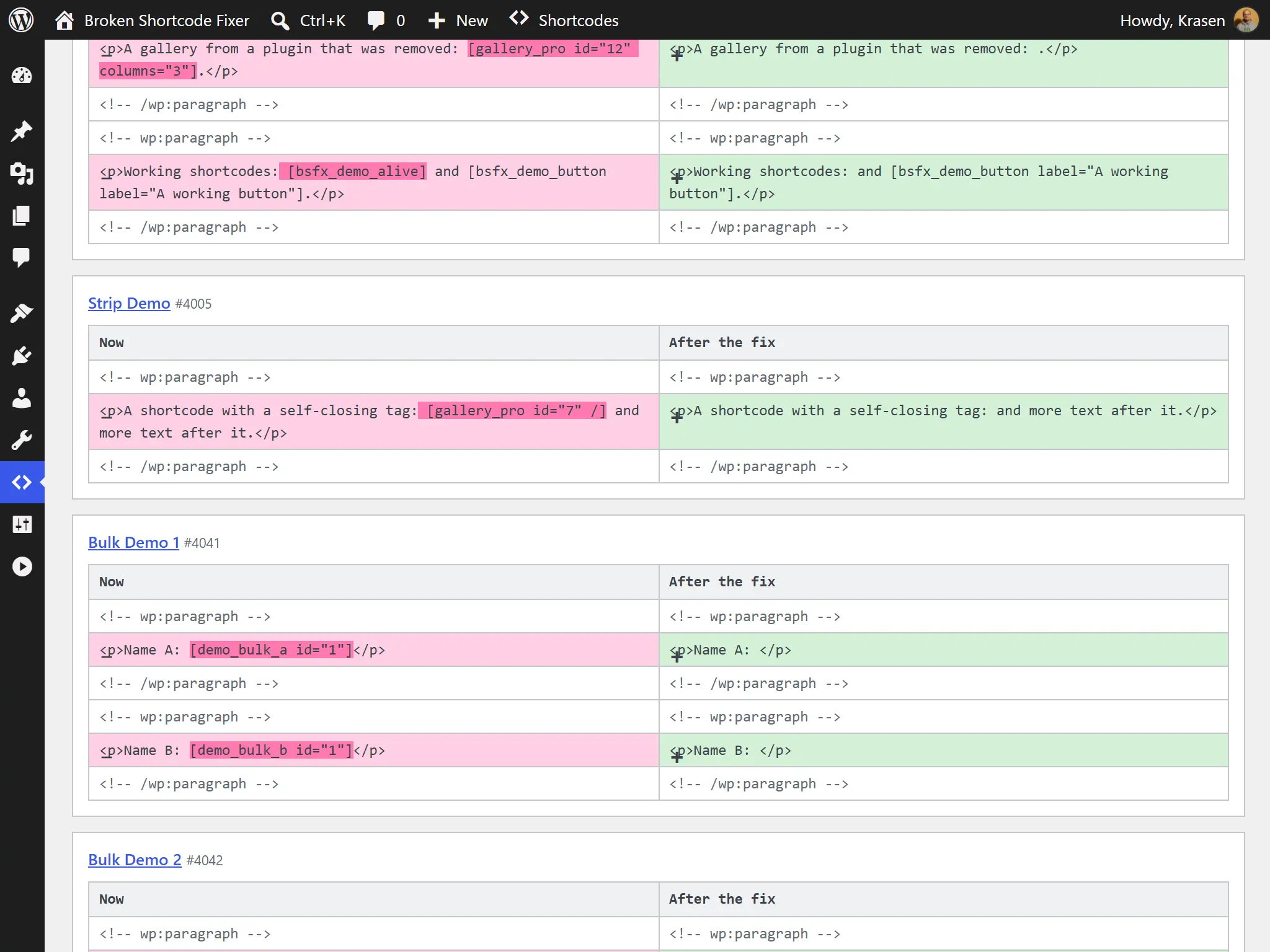Select the Shortcodes code-brackets sidebar icon

[x=22, y=482]
